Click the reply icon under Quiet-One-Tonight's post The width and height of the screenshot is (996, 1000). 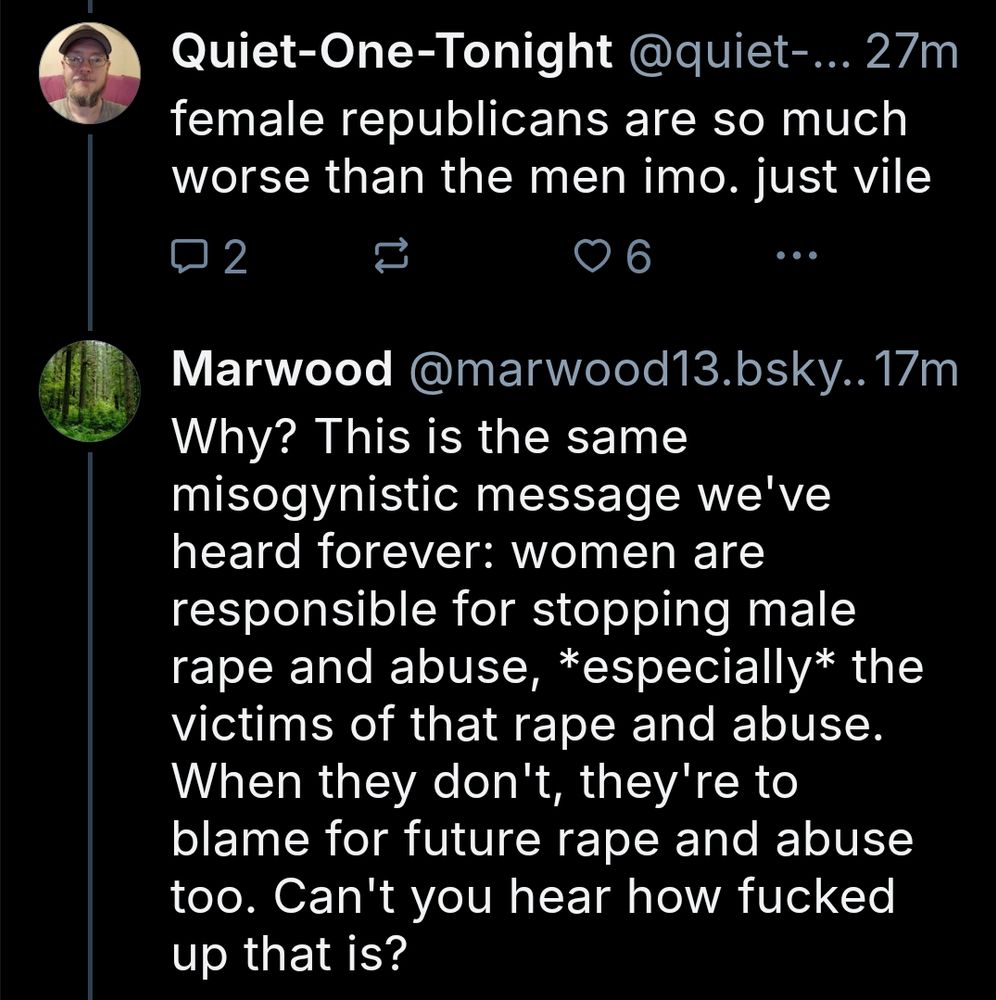tap(187, 259)
